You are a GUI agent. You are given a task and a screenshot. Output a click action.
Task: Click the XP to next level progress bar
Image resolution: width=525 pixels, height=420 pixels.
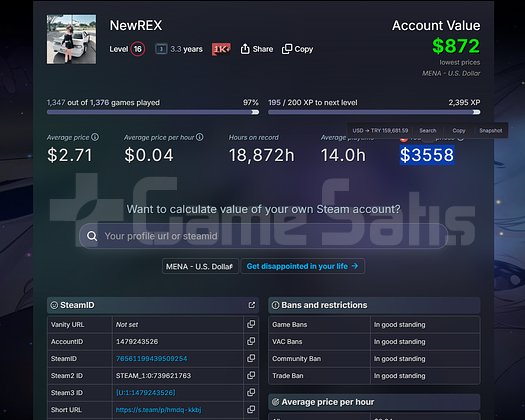(374, 112)
